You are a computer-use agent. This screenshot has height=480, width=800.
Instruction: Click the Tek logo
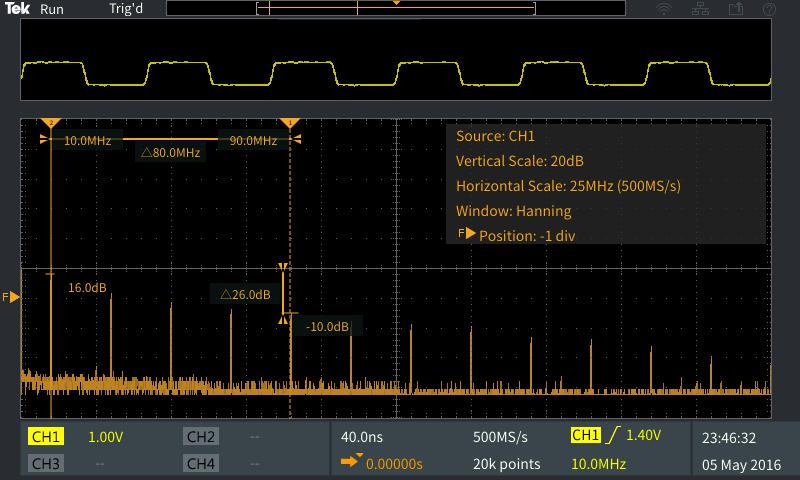[x=17, y=8]
